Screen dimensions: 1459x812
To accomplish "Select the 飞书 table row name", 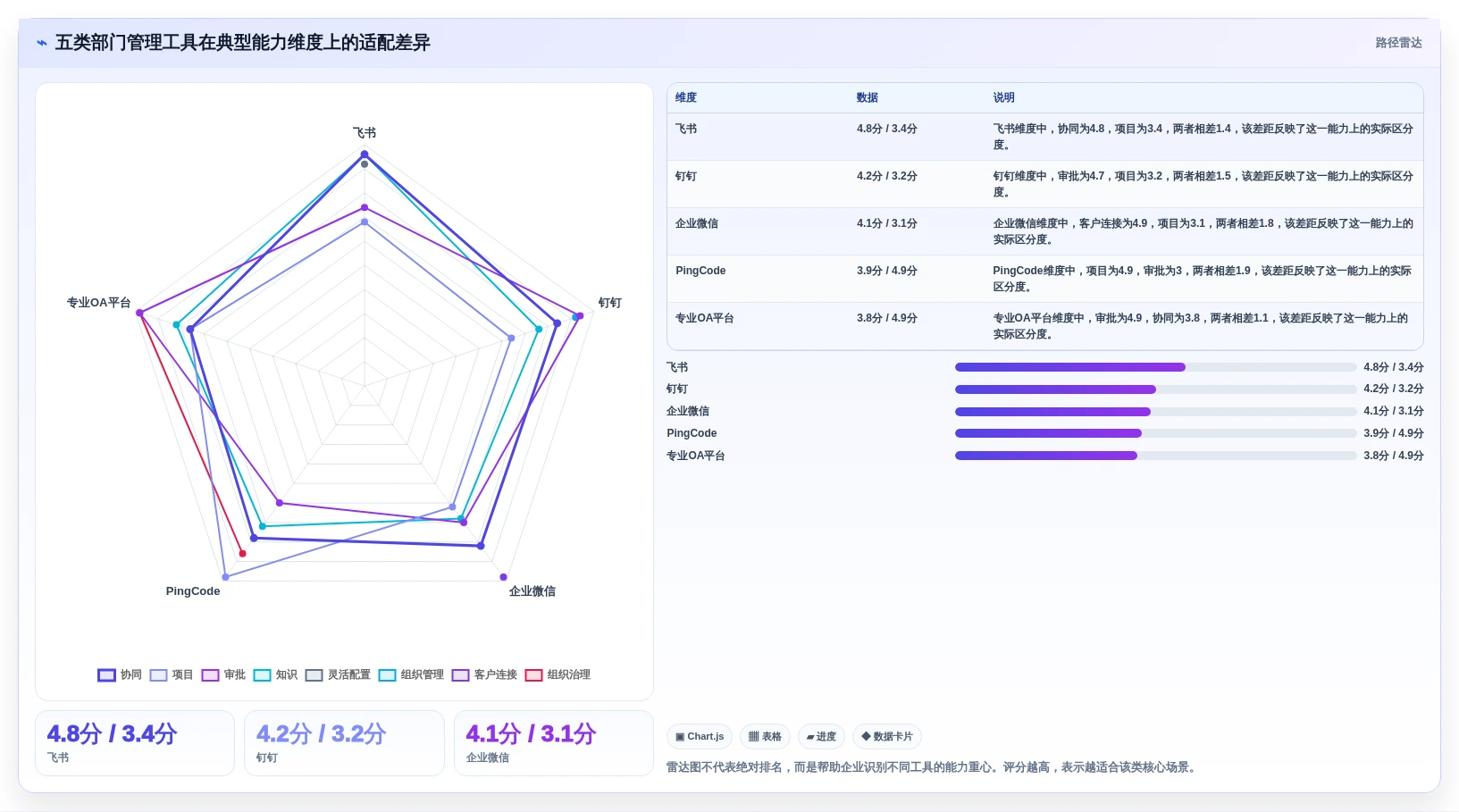I will (686, 129).
